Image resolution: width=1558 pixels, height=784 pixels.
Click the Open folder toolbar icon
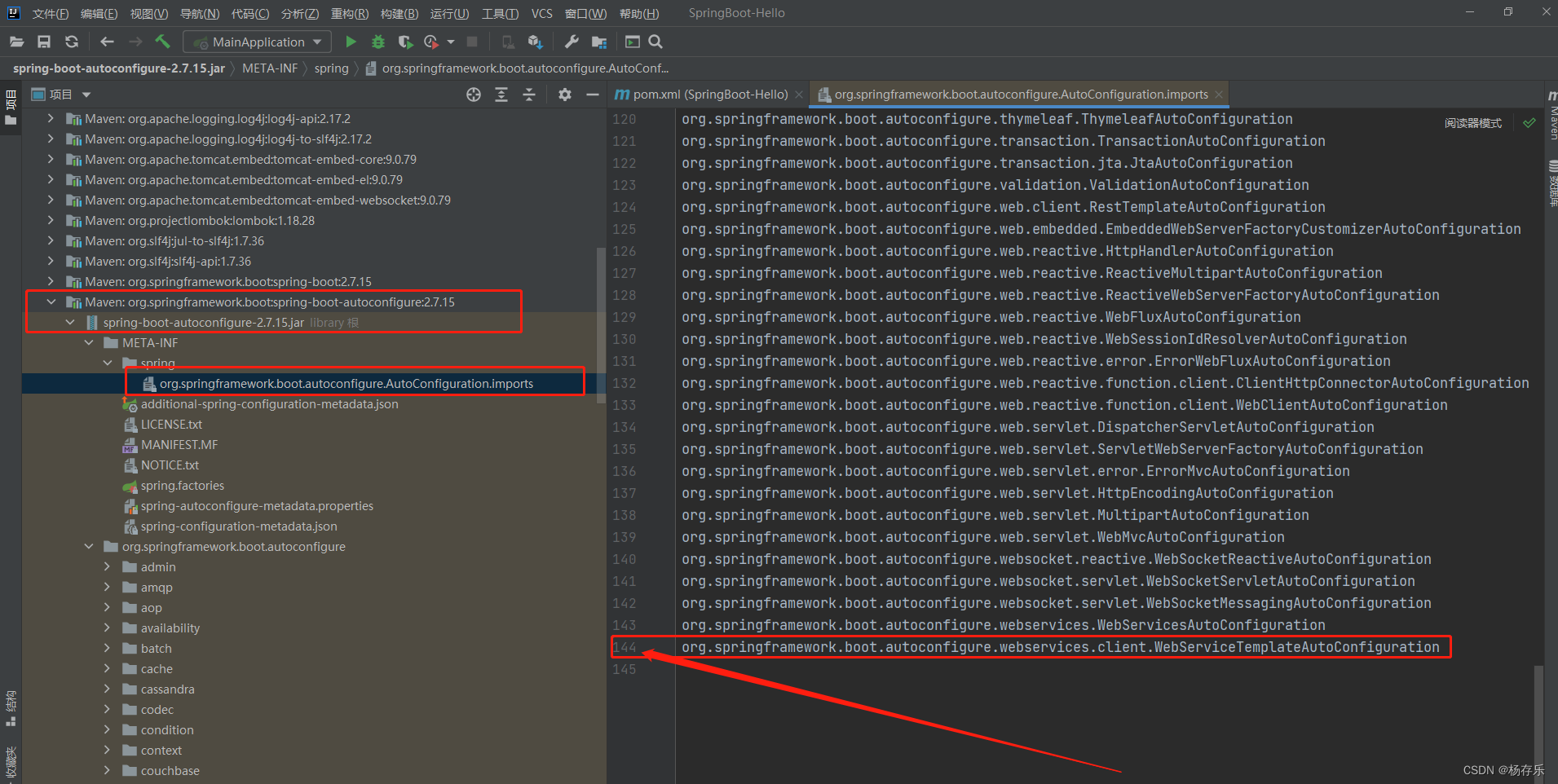coord(17,42)
